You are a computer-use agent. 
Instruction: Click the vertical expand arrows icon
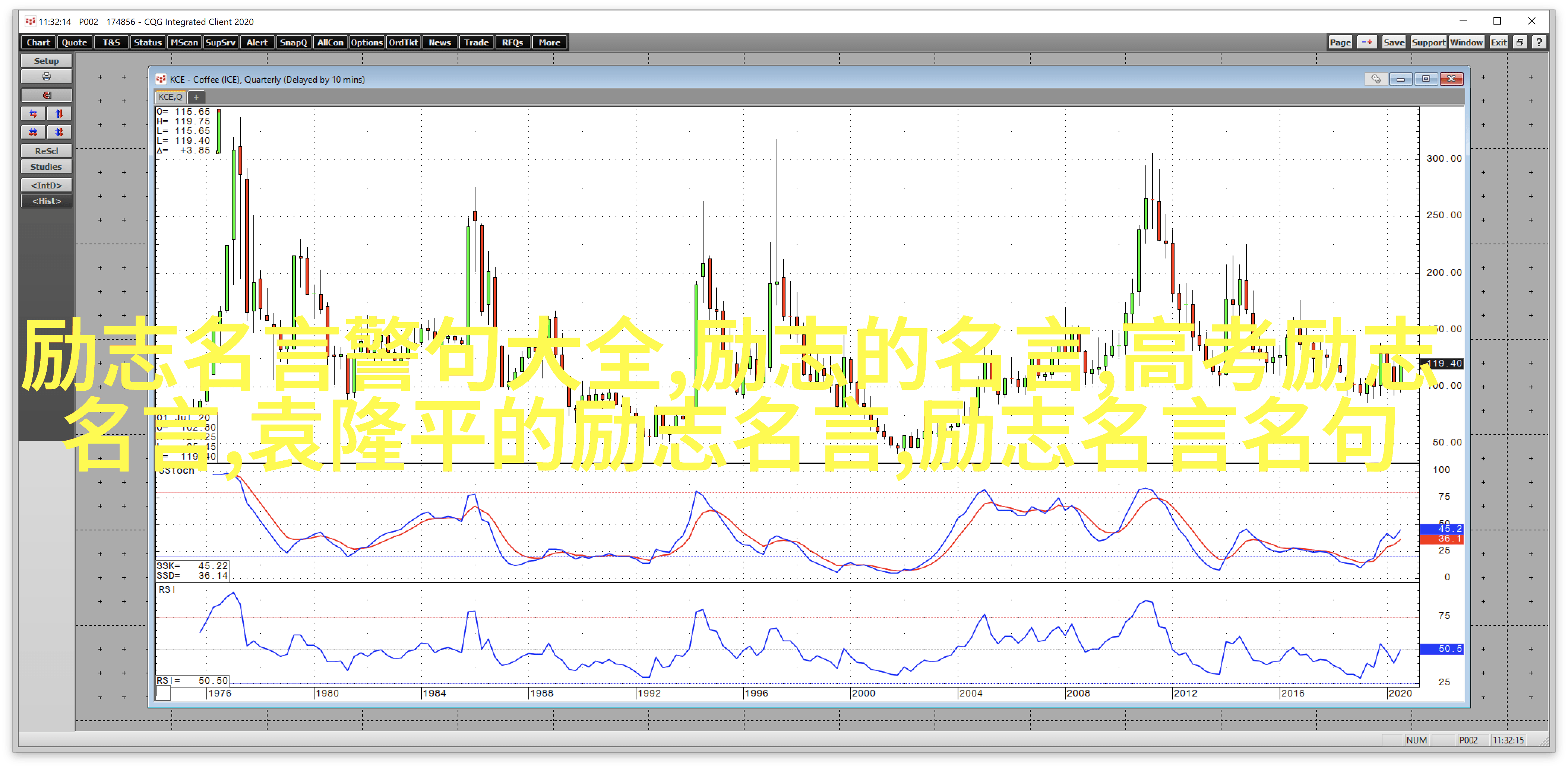coord(59,114)
